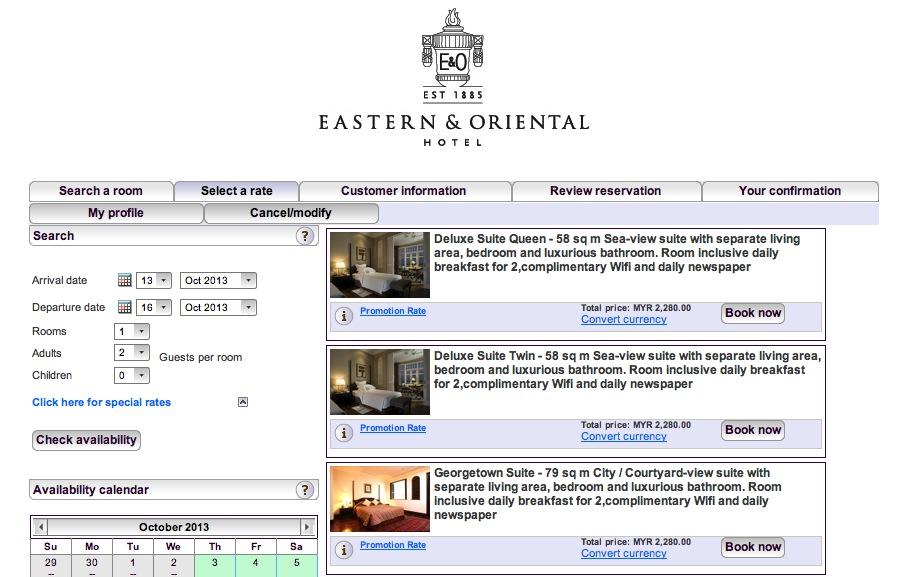Show rate info for Deluxe Suite Twin
Viewport: 905px width, 577px height.
(344, 433)
